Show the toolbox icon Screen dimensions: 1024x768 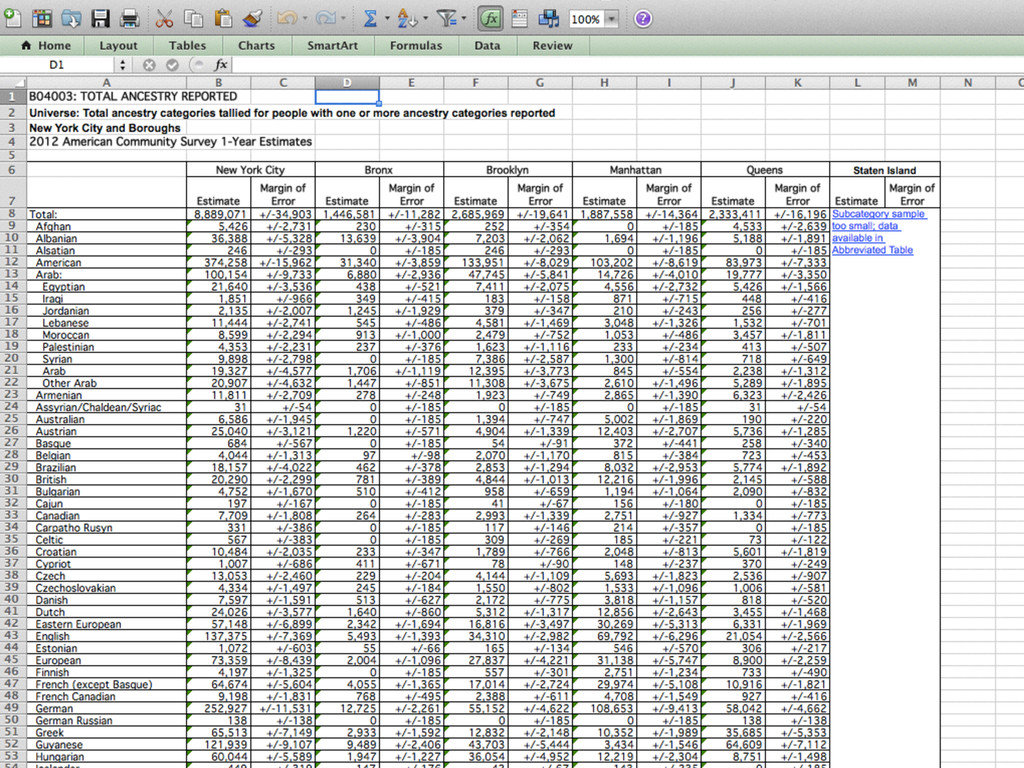[x=520, y=18]
